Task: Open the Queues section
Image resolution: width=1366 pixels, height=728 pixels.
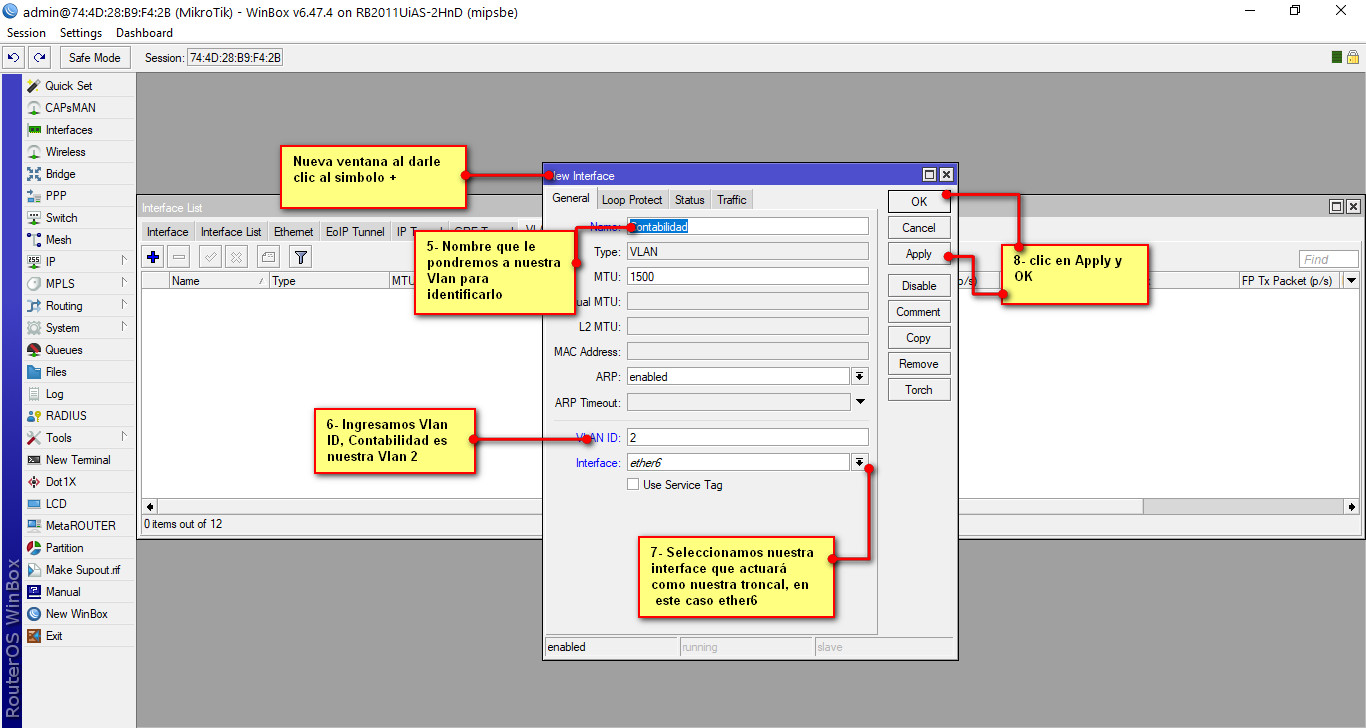Action: click(63, 350)
